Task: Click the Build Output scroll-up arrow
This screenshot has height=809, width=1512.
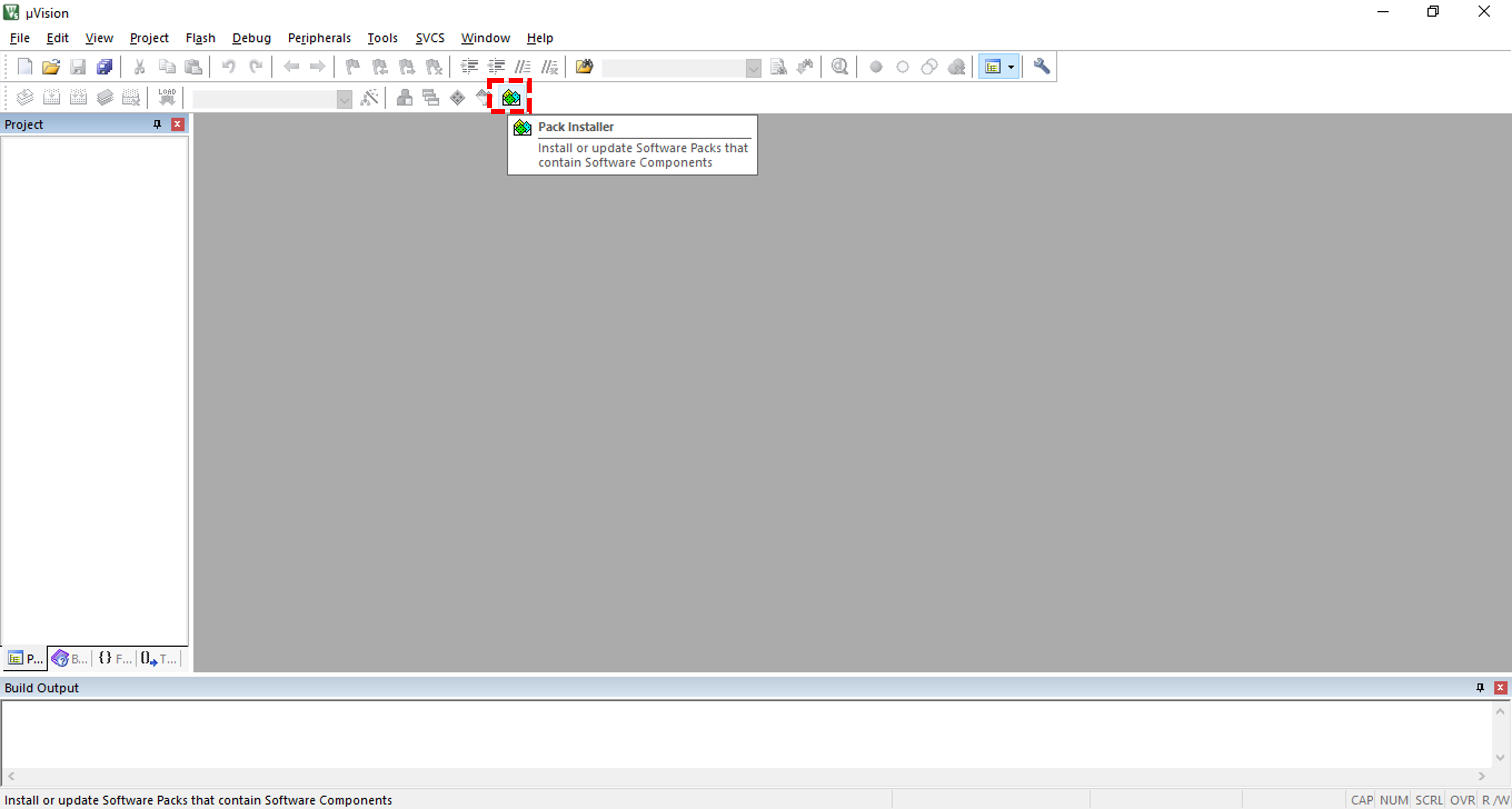Action: pyautogui.click(x=1500, y=711)
